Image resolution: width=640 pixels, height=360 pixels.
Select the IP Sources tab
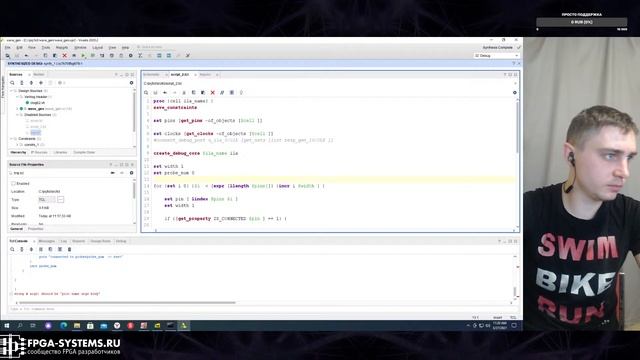(x=40, y=152)
